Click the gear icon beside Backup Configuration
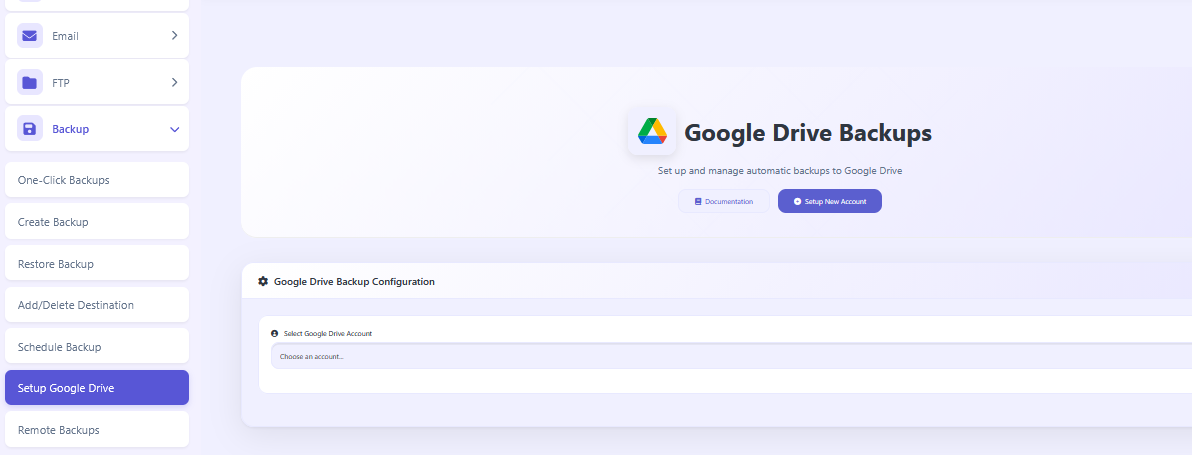1192x455 pixels. click(263, 282)
